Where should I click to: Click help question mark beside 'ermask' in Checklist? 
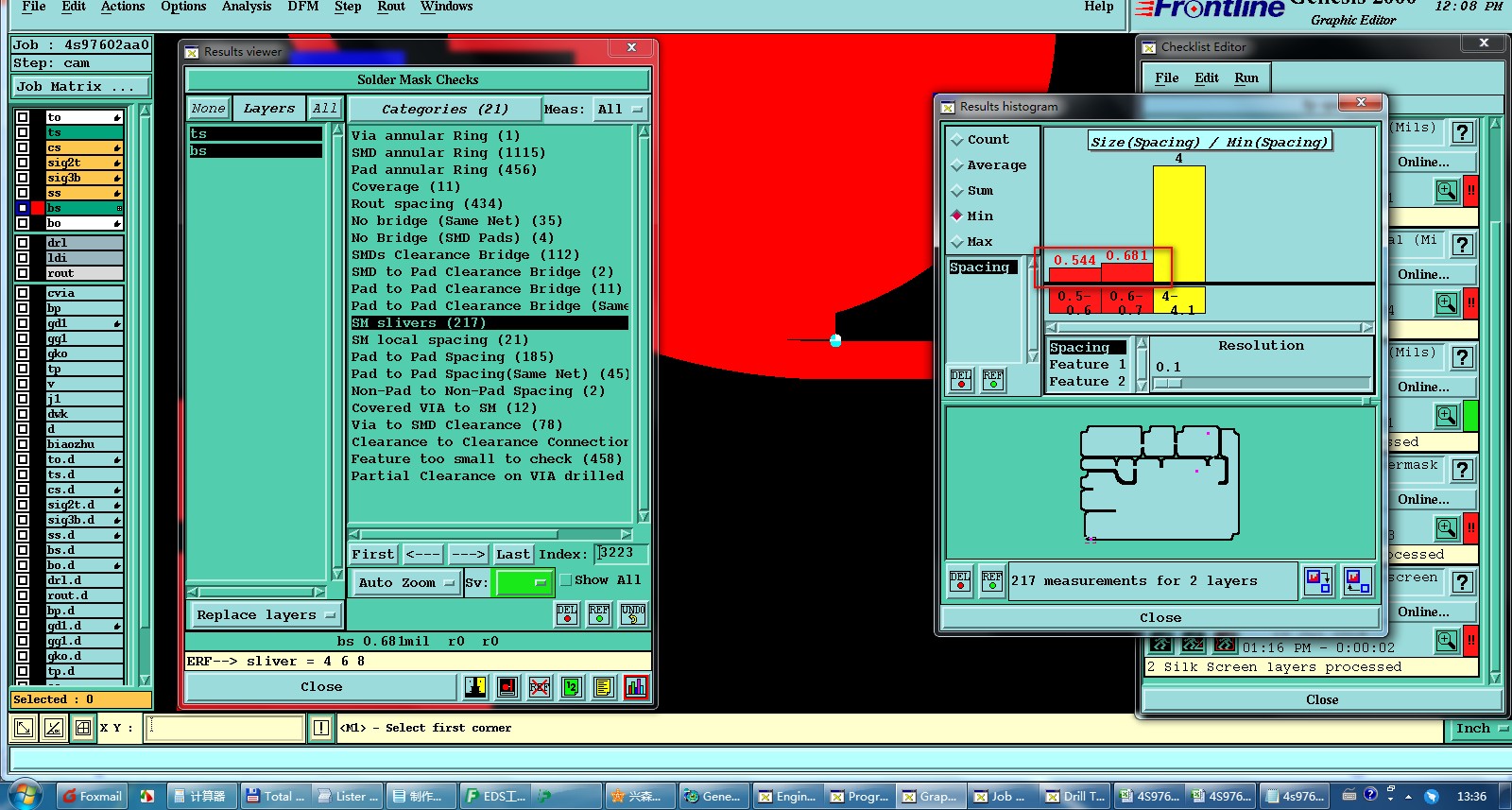tap(1462, 470)
